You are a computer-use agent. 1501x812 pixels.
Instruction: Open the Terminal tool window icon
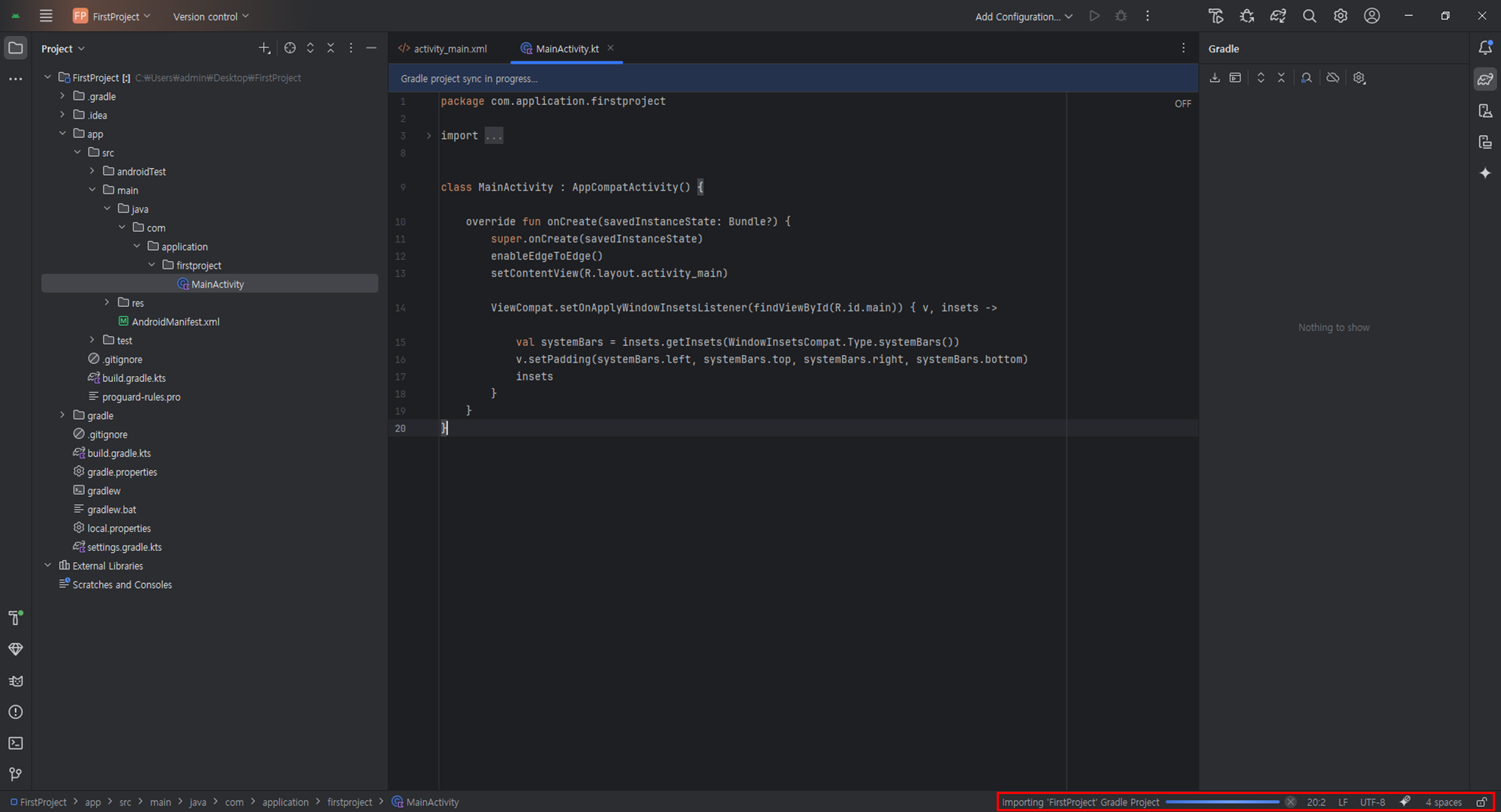point(16,743)
